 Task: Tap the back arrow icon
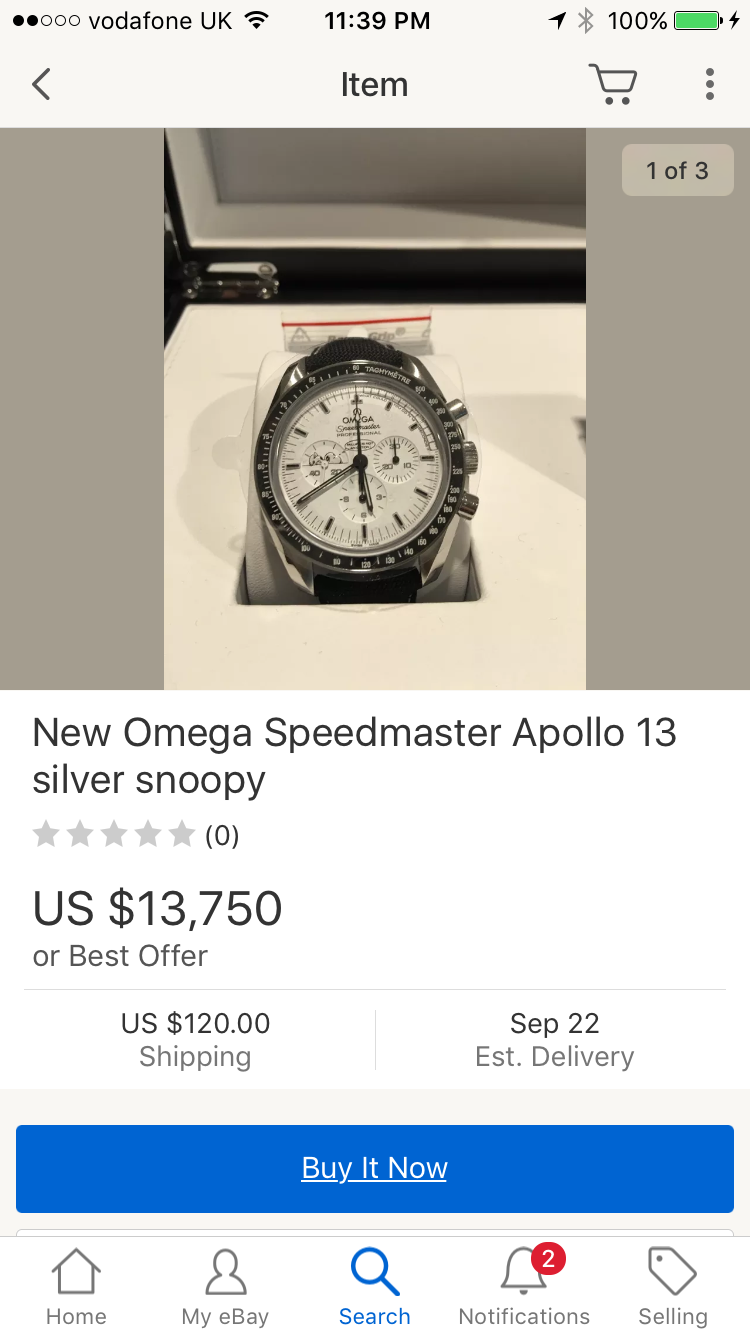pyautogui.click(x=41, y=85)
